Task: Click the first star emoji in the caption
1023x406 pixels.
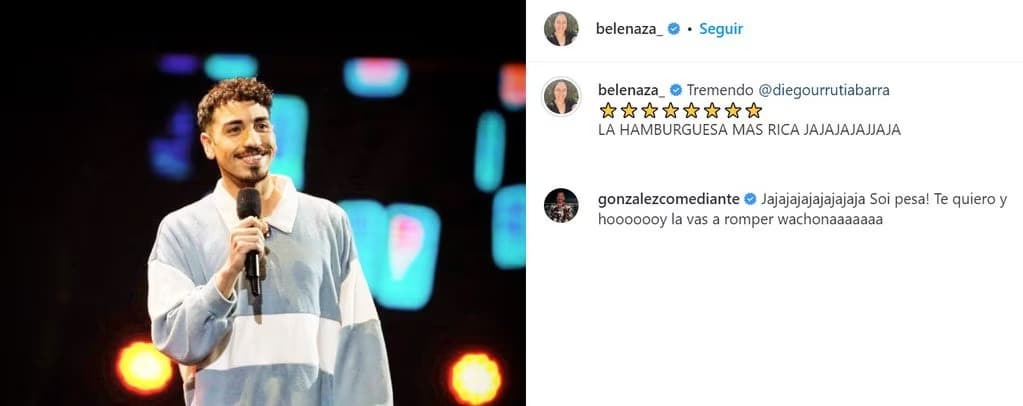Action: click(x=607, y=110)
